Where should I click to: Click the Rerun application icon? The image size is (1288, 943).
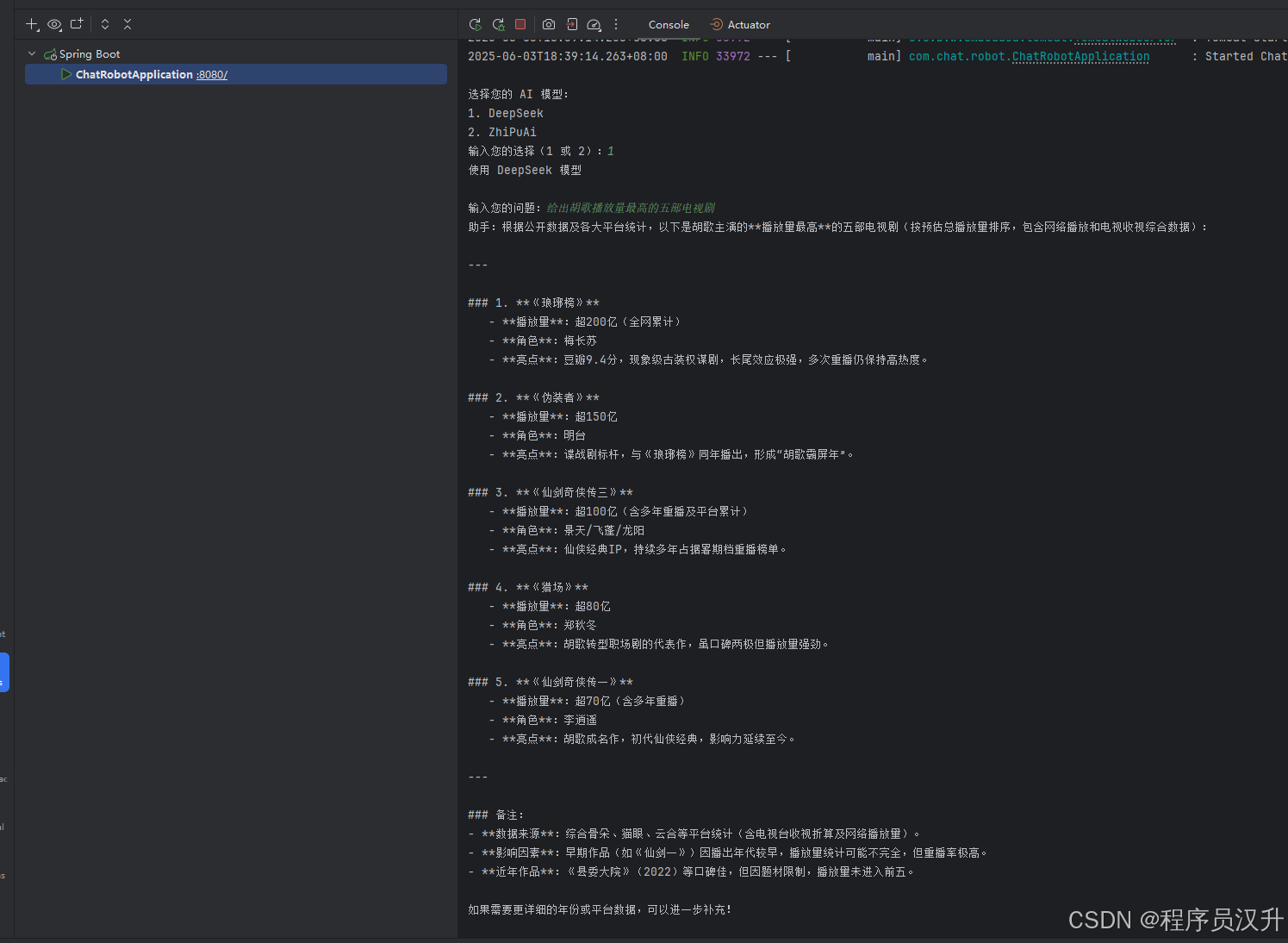click(x=475, y=24)
